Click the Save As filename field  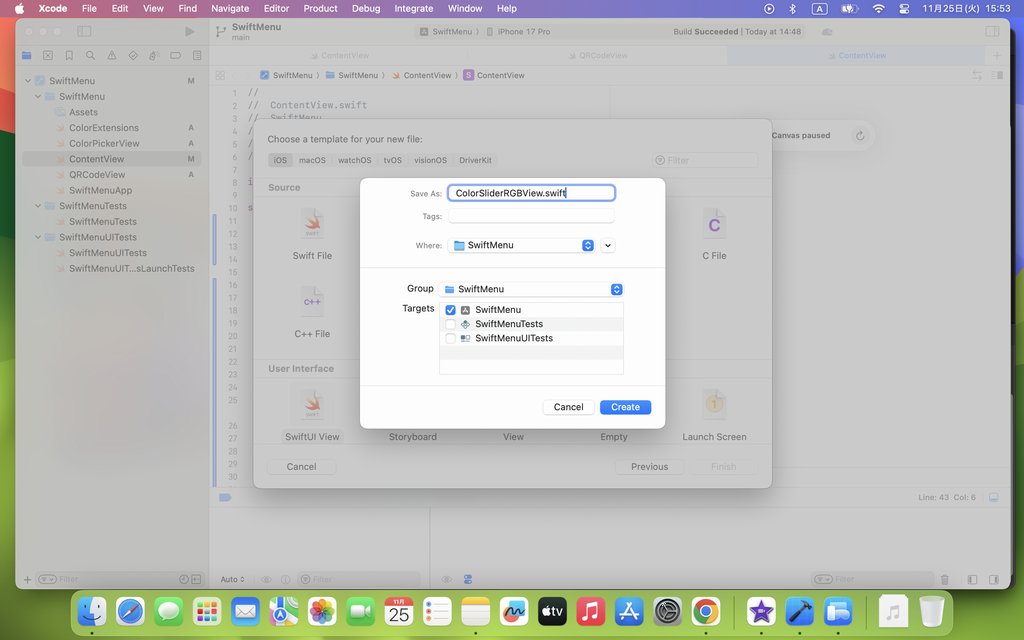click(530, 193)
